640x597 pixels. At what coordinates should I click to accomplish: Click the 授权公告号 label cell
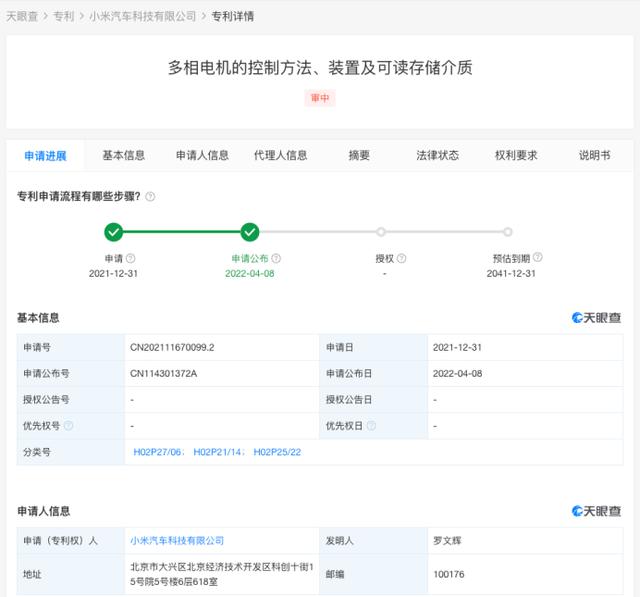point(71,400)
